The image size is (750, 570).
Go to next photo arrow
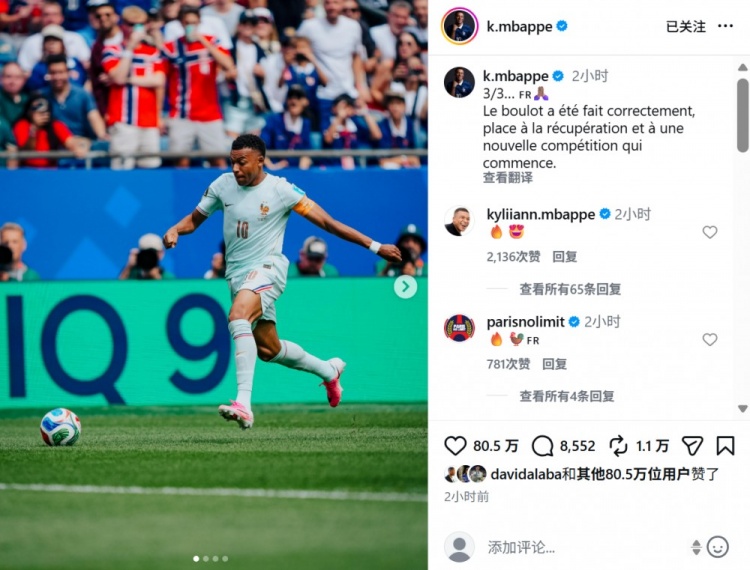[405, 287]
